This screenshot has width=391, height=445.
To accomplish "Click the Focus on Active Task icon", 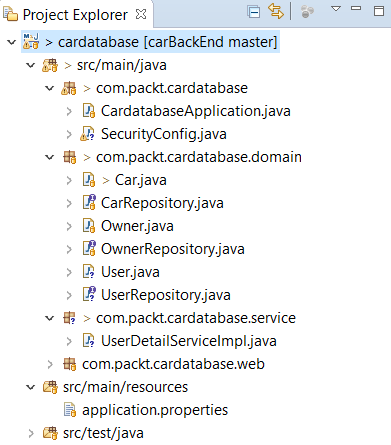I will [x=307, y=12].
